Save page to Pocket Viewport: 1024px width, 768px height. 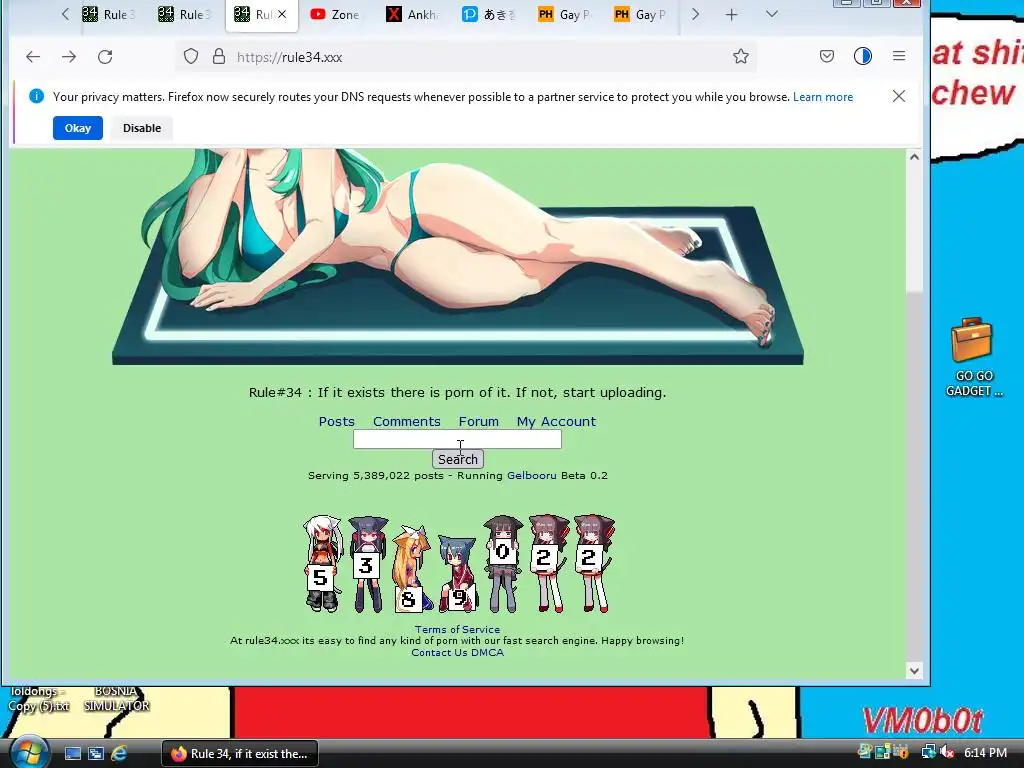[827, 56]
